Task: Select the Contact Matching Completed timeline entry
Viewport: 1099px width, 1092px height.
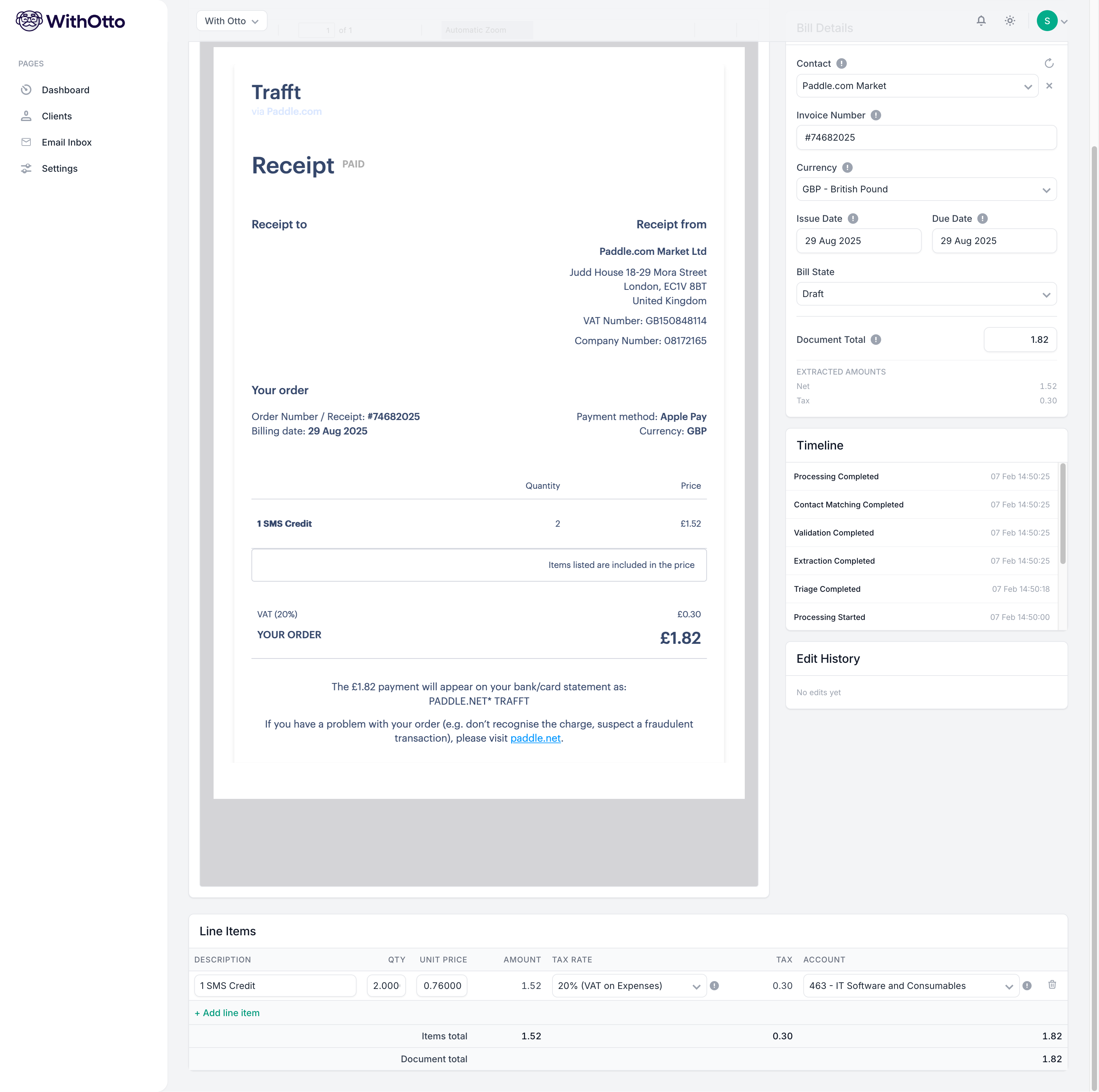Action: click(921, 505)
